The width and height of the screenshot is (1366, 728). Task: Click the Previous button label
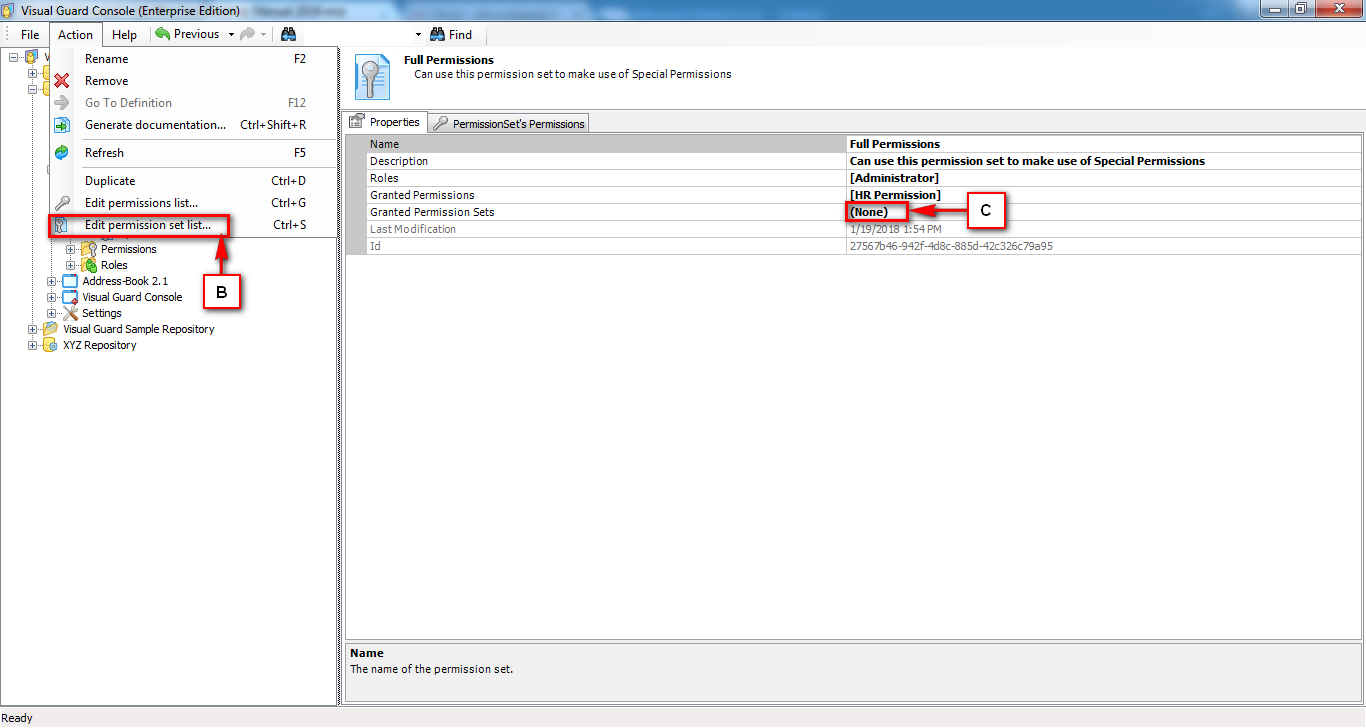coord(196,34)
